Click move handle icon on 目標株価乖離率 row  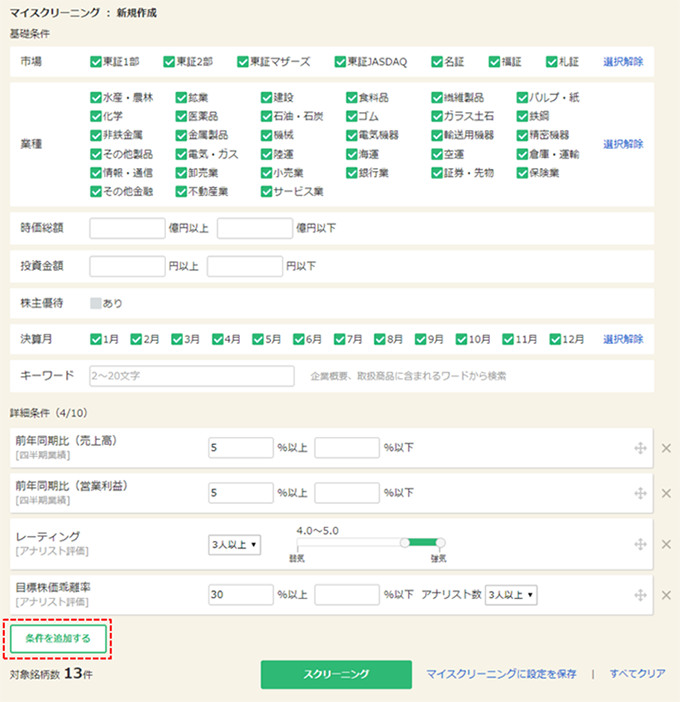[x=640, y=595]
